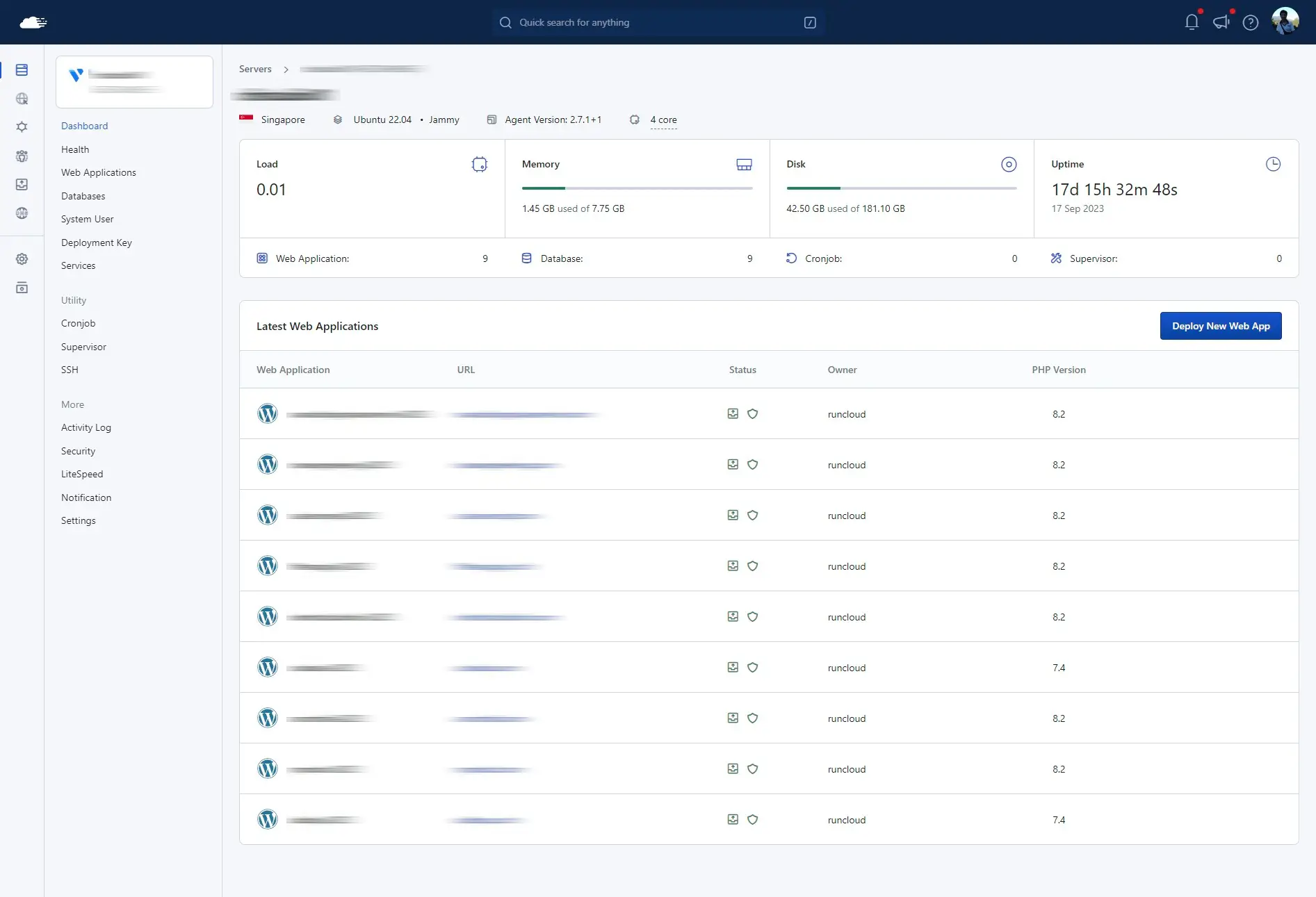This screenshot has width=1316, height=897.
Task: Click the notification bell icon
Action: click(1192, 22)
